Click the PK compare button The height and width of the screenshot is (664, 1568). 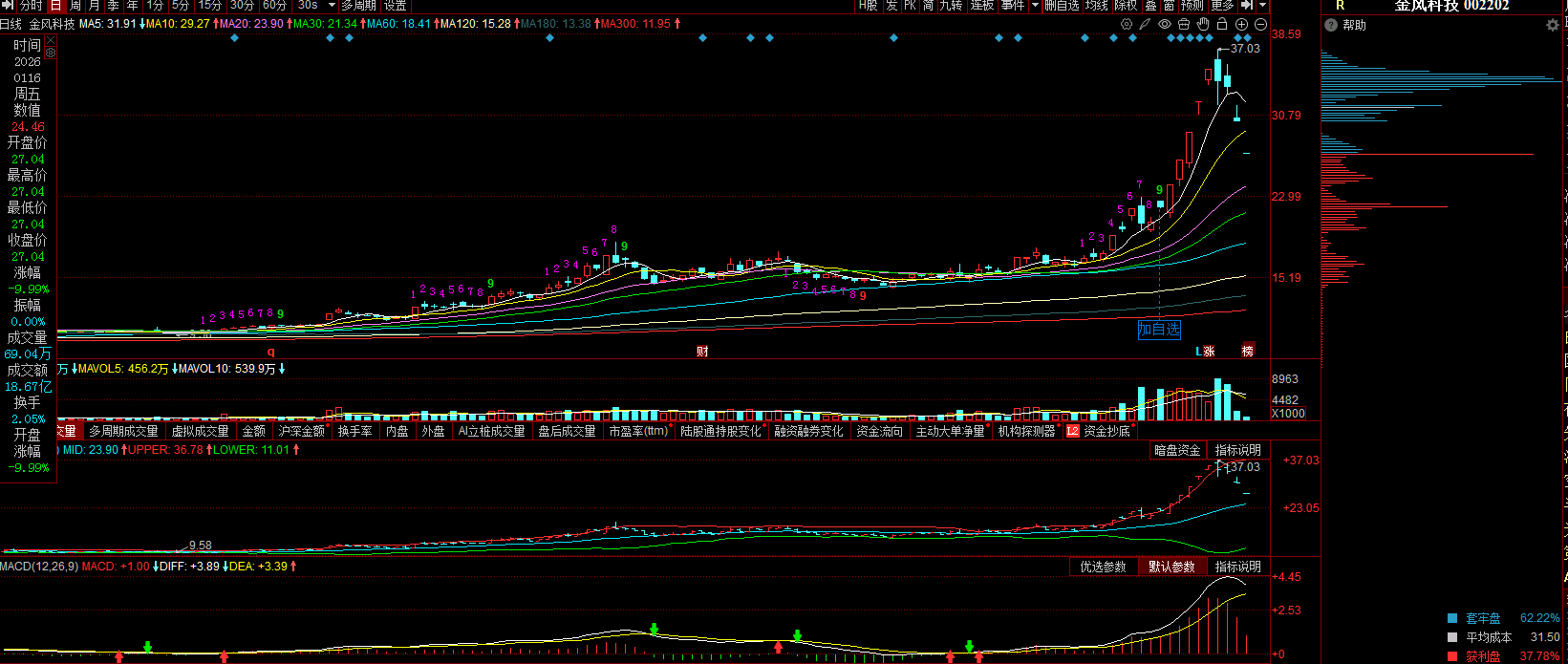coord(910,6)
